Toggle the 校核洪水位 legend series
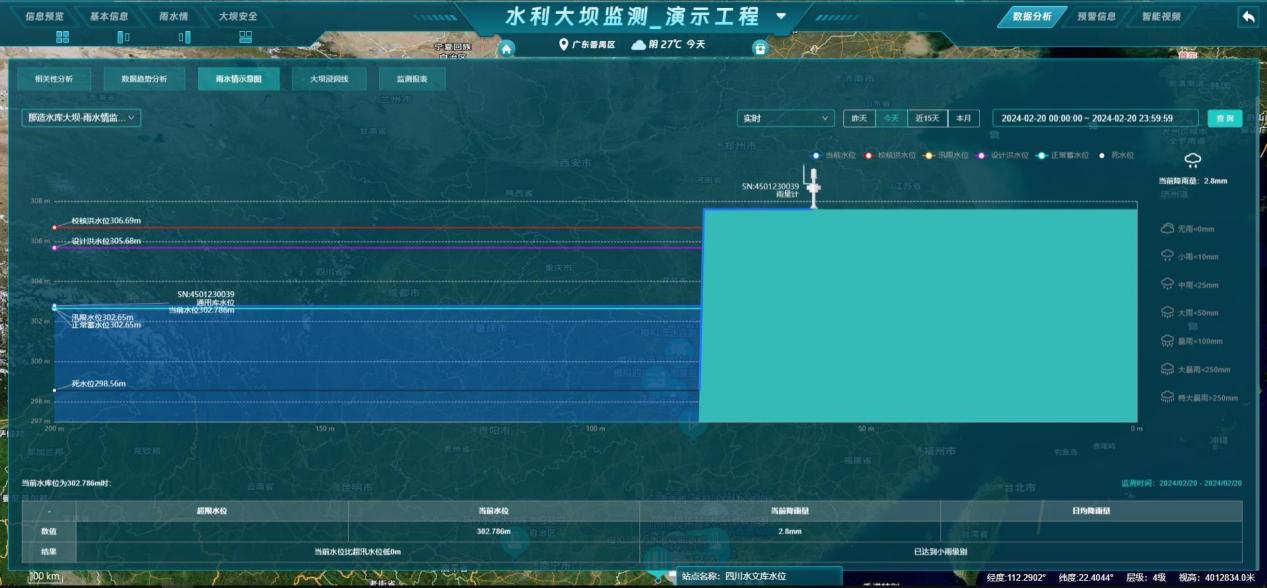The height and width of the screenshot is (588, 1267). [x=890, y=155]
